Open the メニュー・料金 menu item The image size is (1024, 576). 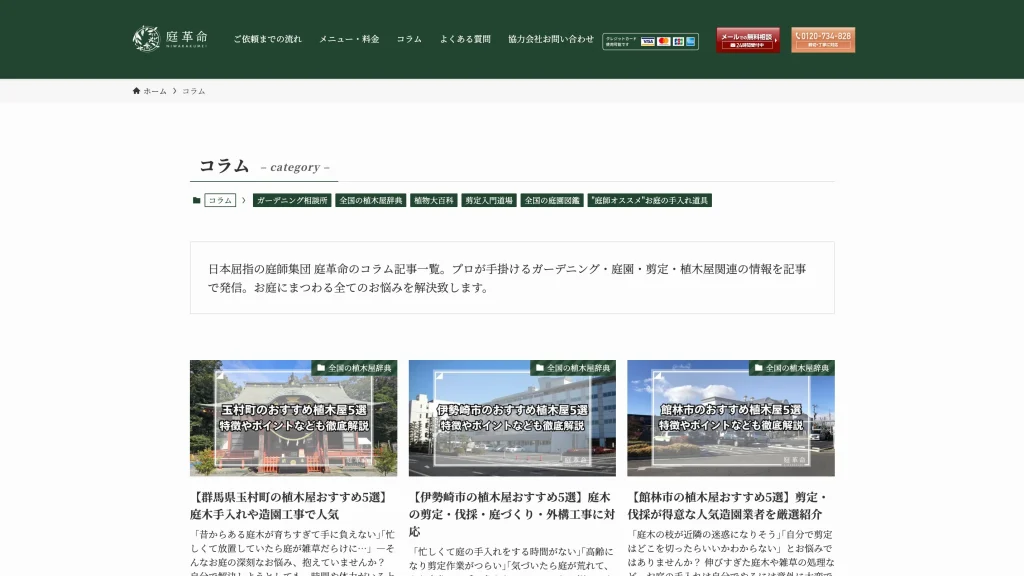pyautogui.click(x=349, y=40)
